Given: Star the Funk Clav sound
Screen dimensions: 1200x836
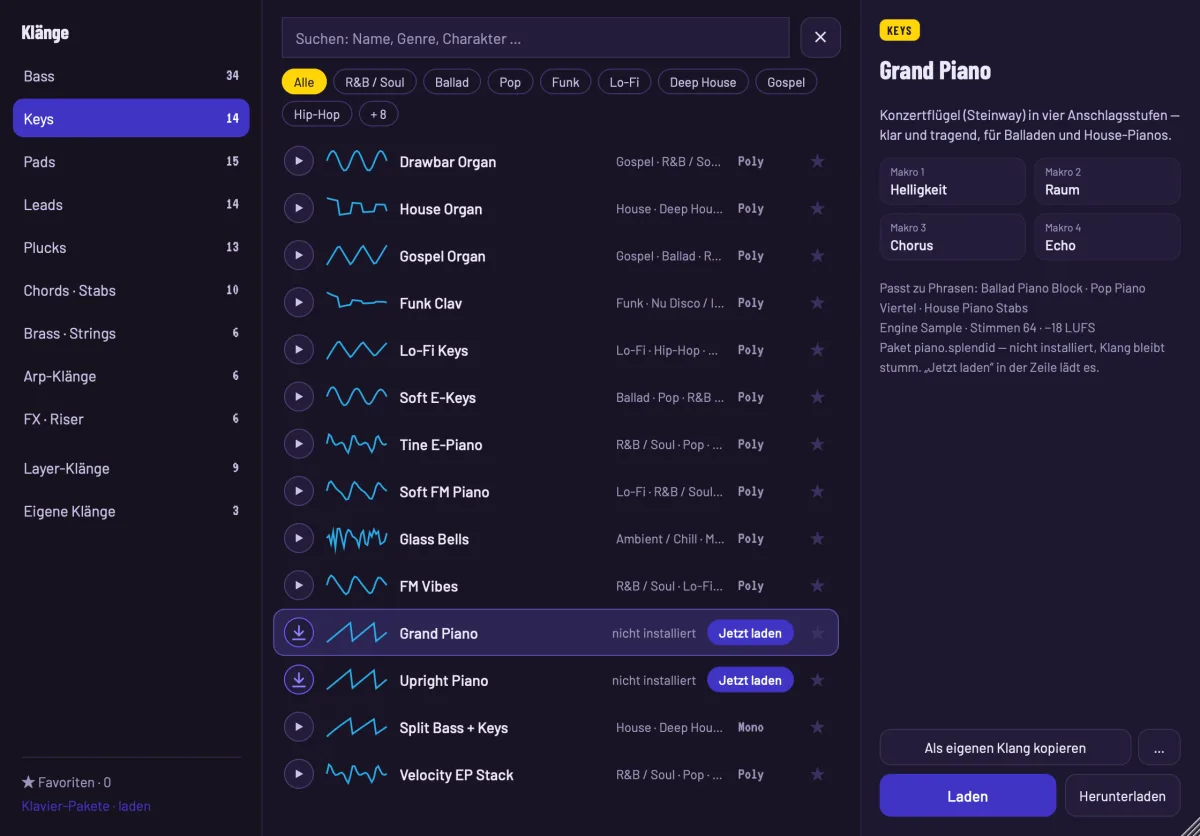Looking at the screenshot, I should tap(817, 302).
